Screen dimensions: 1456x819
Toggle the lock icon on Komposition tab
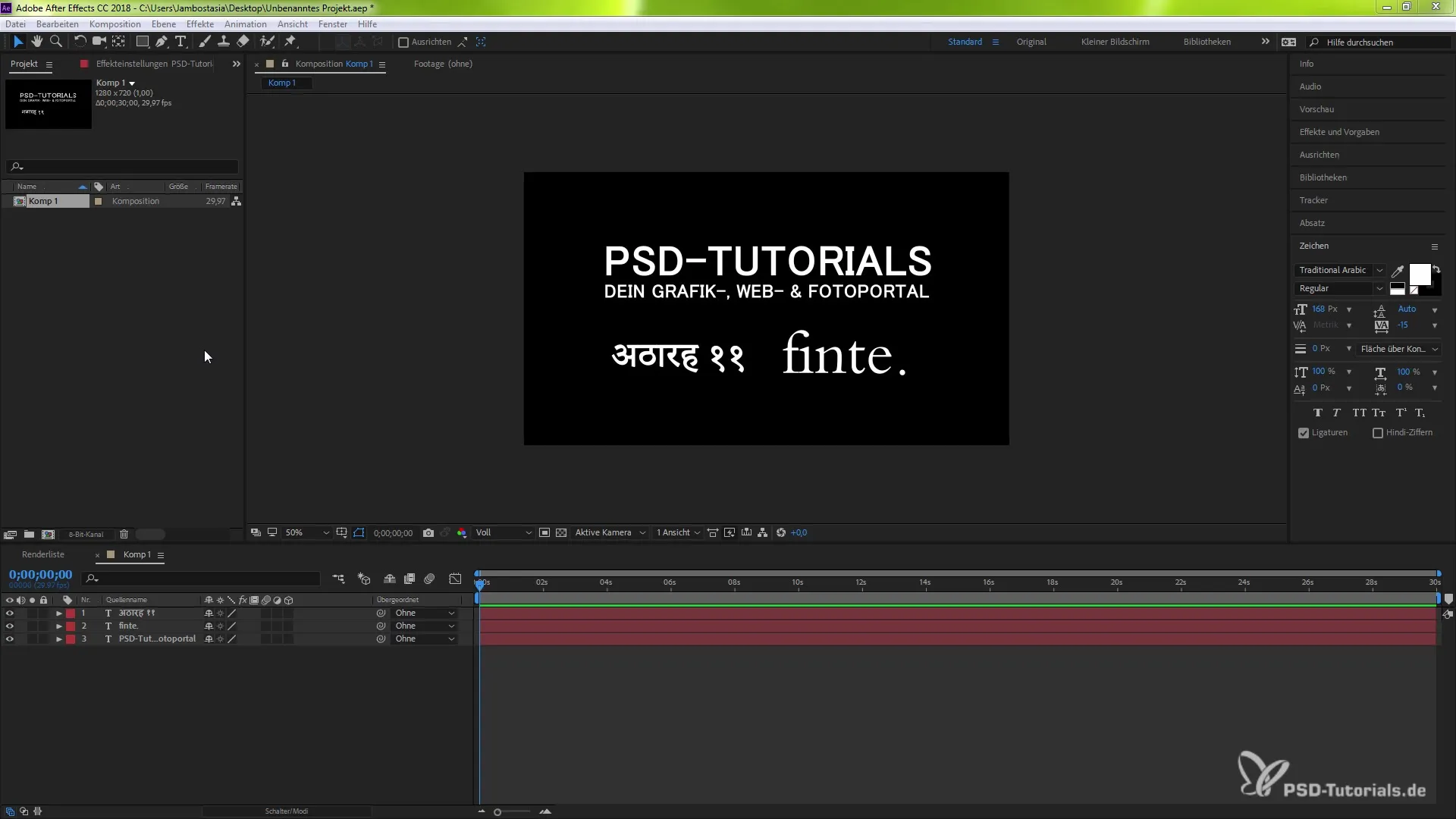coord(285,64)
